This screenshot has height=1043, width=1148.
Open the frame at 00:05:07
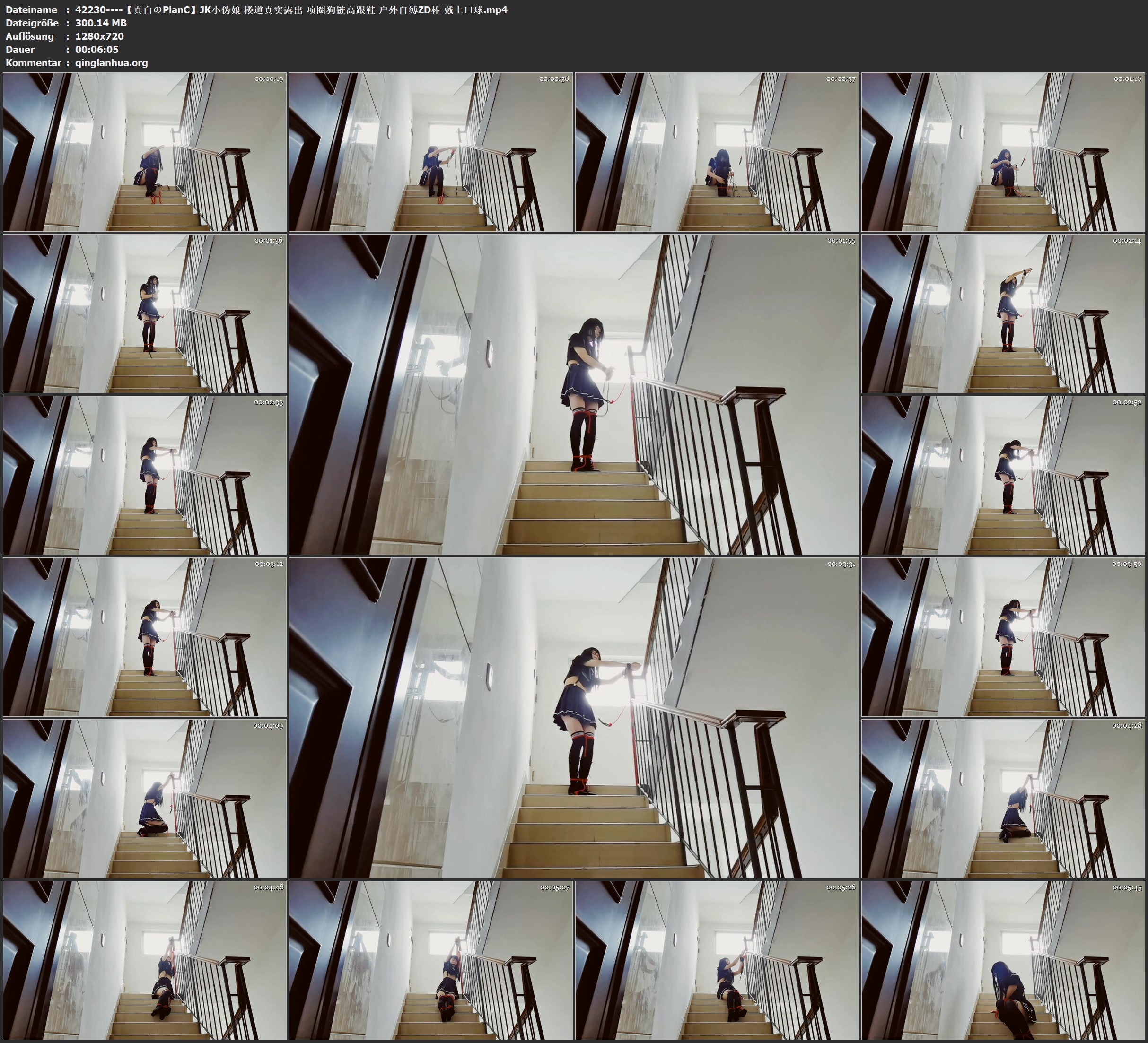431,960
